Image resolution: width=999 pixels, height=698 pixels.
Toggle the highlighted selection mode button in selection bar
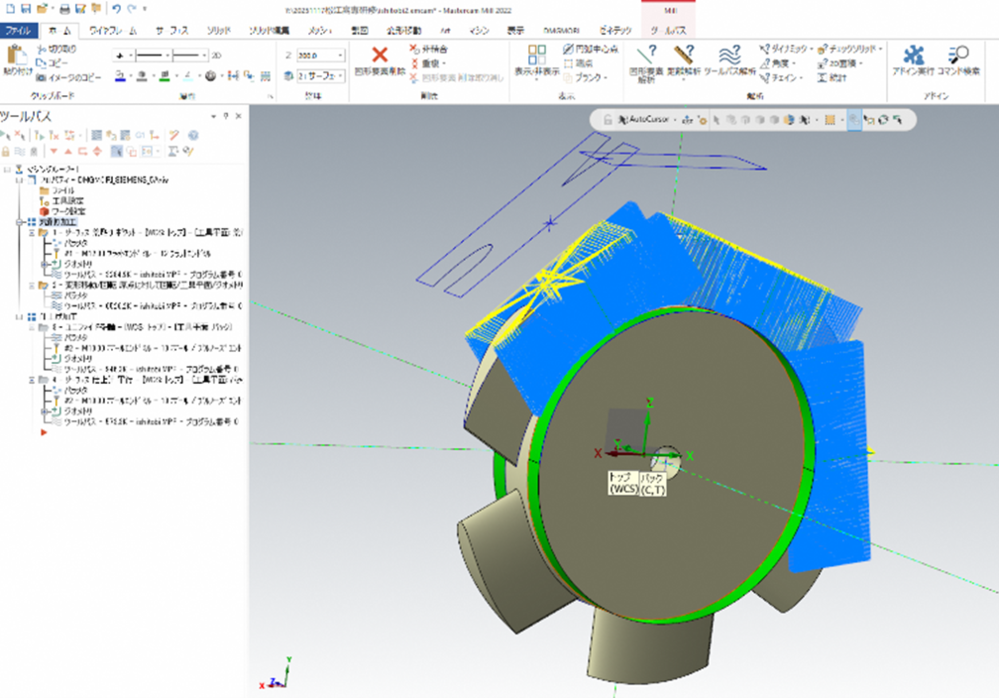tap(854, 119)
